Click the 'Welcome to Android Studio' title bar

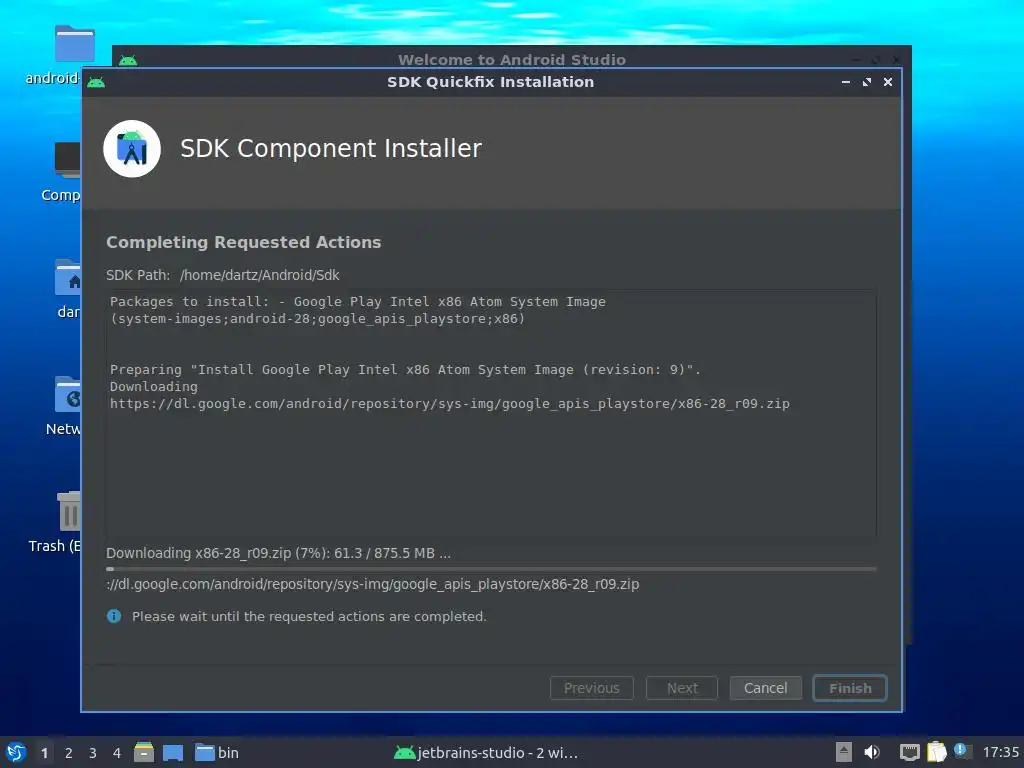[x=512, y=59]
